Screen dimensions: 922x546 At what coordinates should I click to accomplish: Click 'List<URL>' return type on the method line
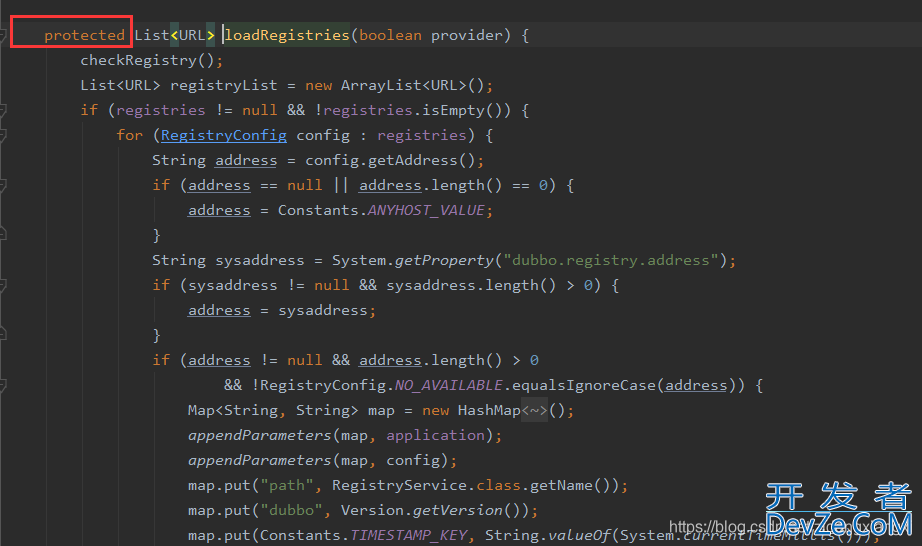click(x=175, y=35)
